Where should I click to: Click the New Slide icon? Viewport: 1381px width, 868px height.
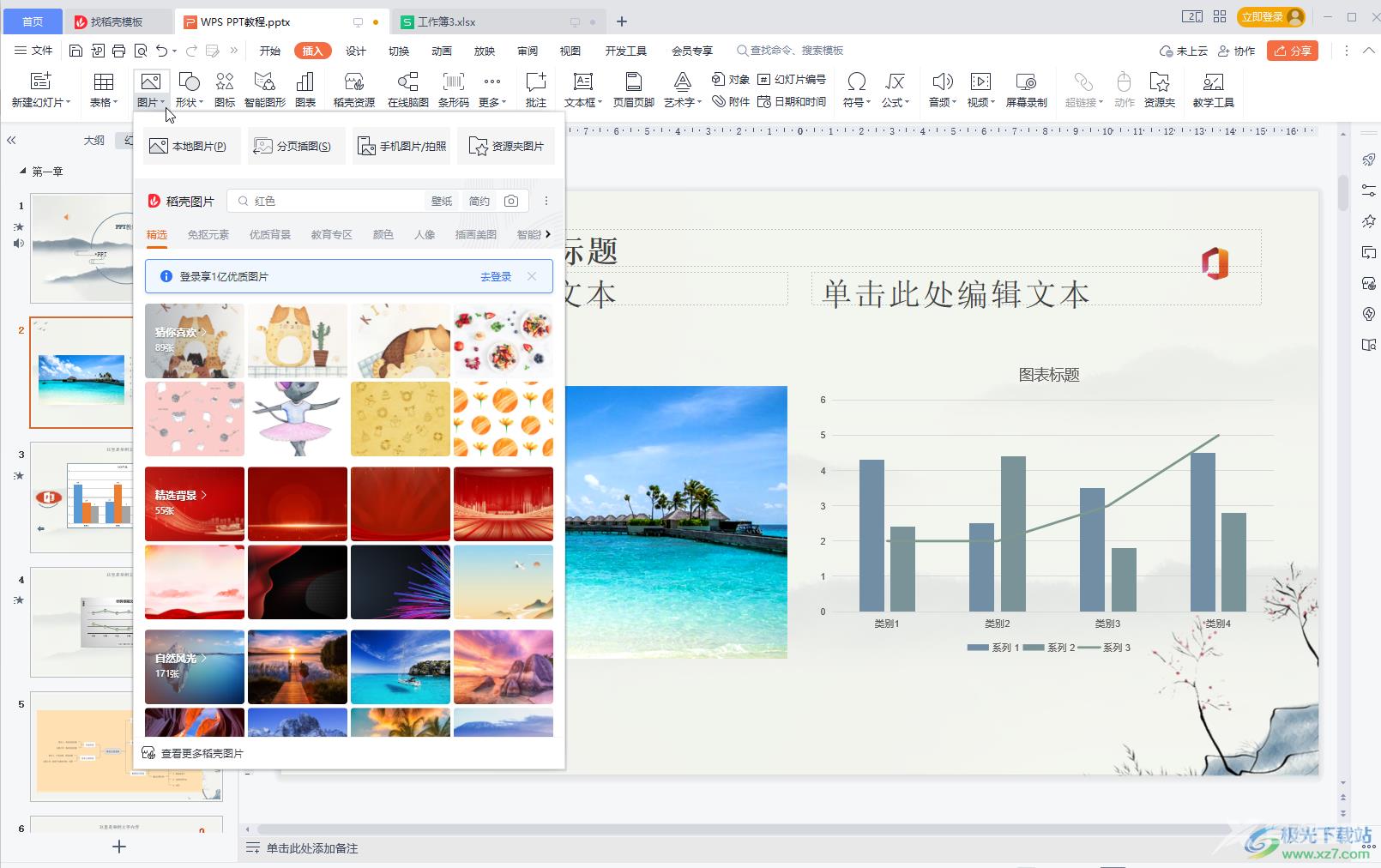click(40, 81)
